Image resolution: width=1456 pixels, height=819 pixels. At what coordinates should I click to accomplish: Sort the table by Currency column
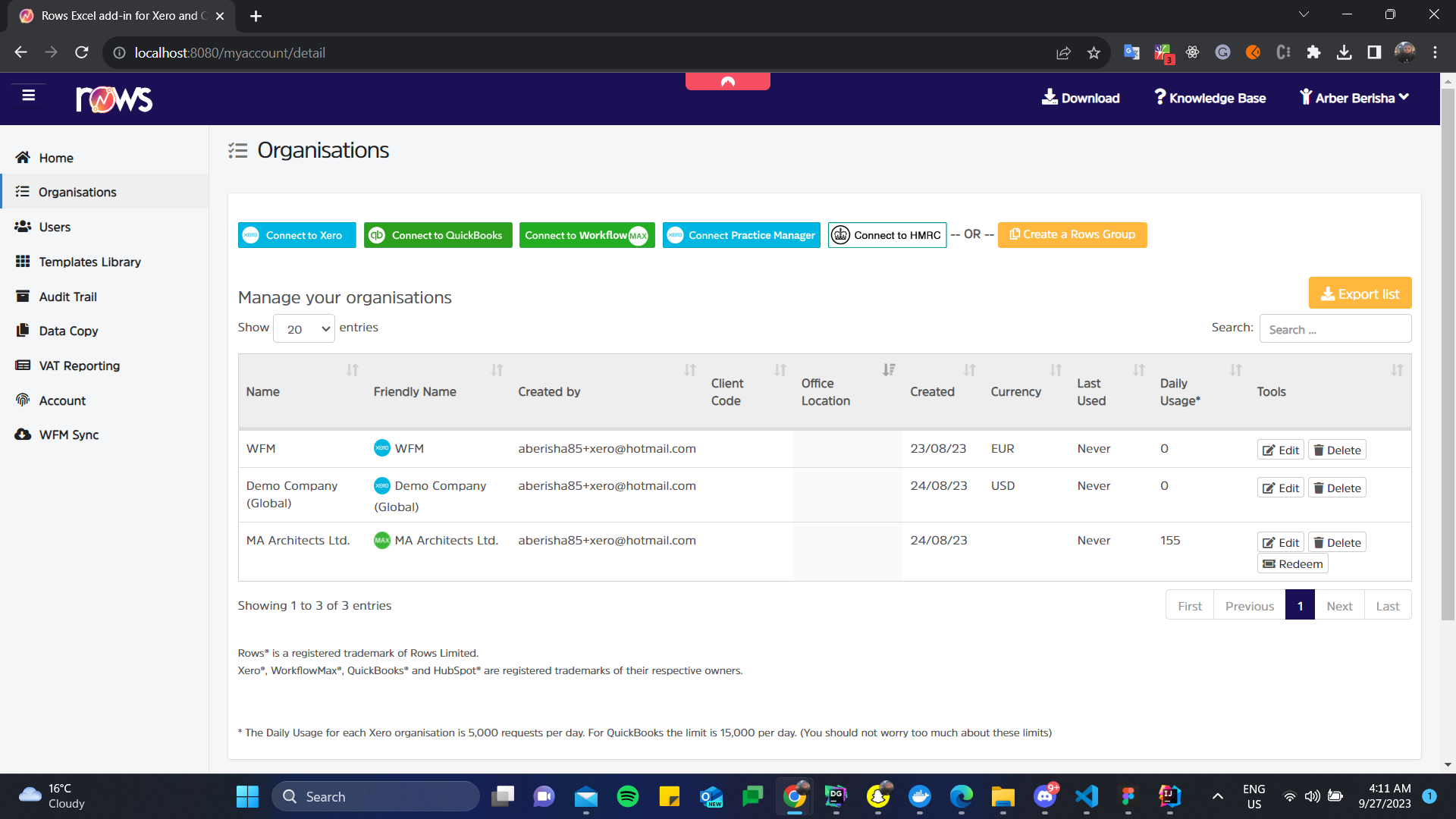(1015, 391)
